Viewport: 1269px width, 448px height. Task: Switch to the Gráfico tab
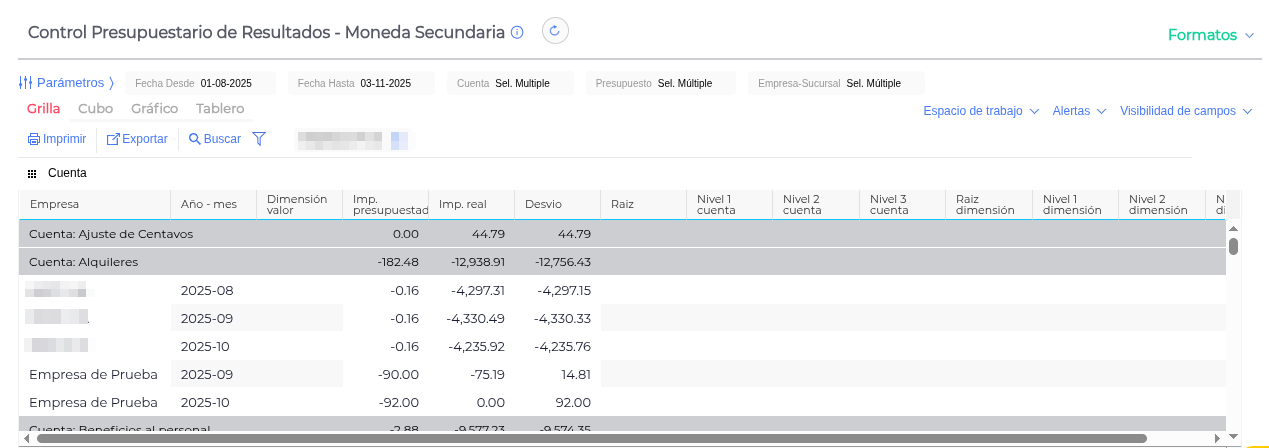[154, 109]
